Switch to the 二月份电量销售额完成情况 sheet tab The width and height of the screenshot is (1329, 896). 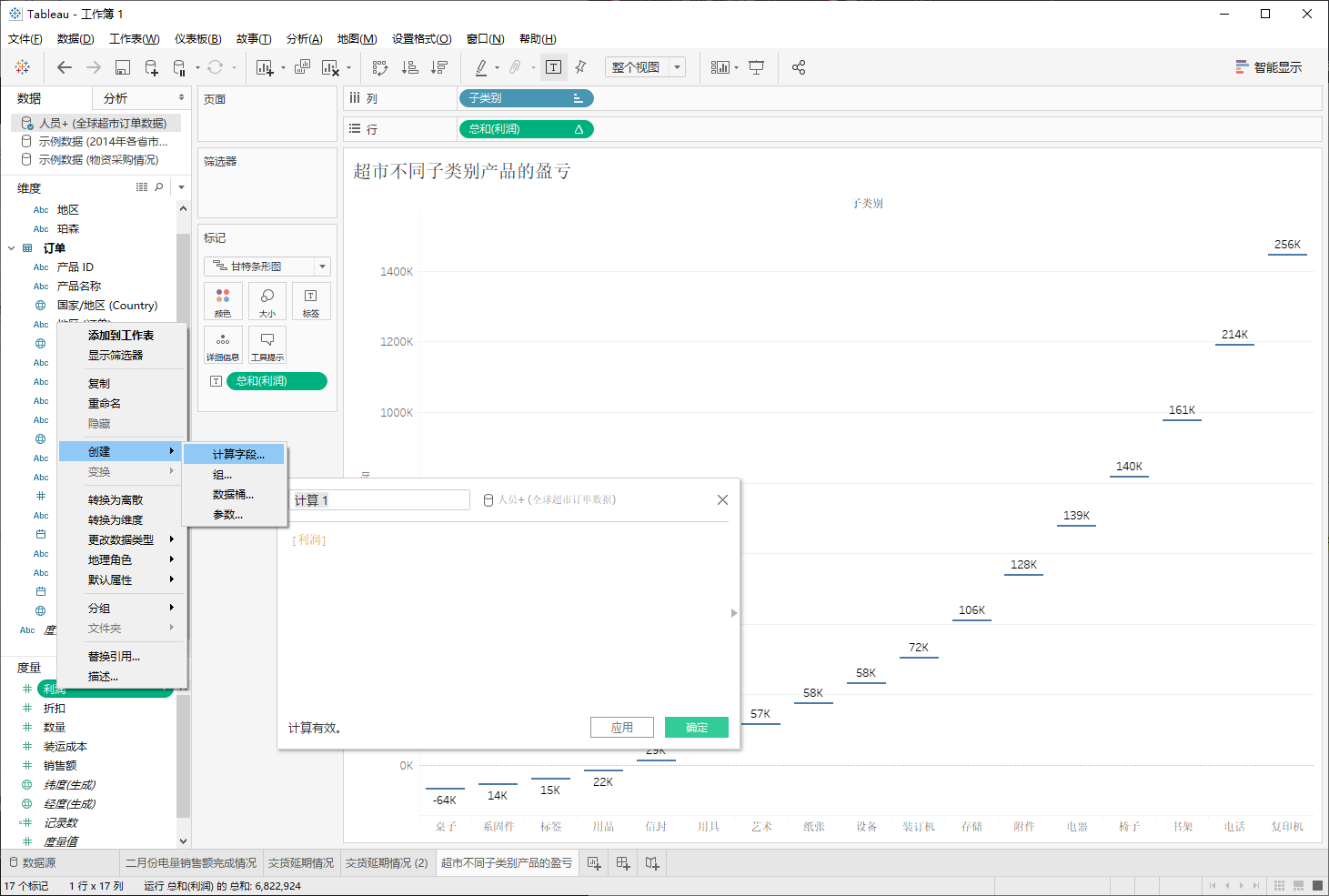191,863
